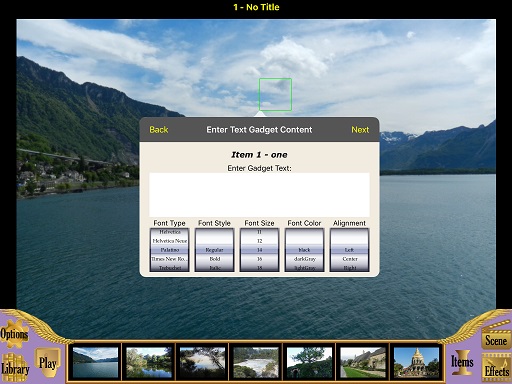The image size is (512, 384).
Task: Select the temple thumbnail in filmstrip
Action: click(416, 362)
